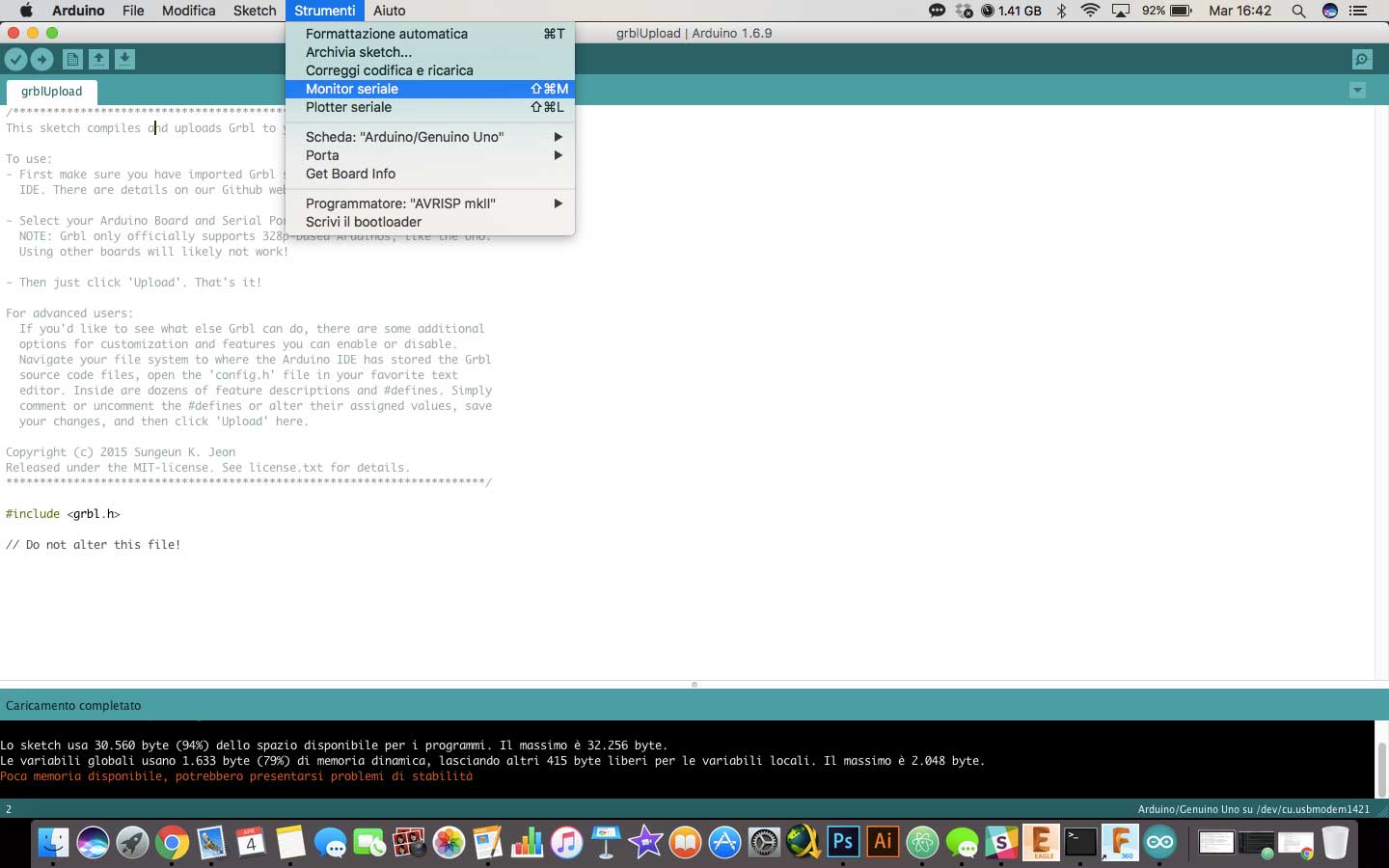Click the '#include <grbl.h>' code line

tap(63, 514)
